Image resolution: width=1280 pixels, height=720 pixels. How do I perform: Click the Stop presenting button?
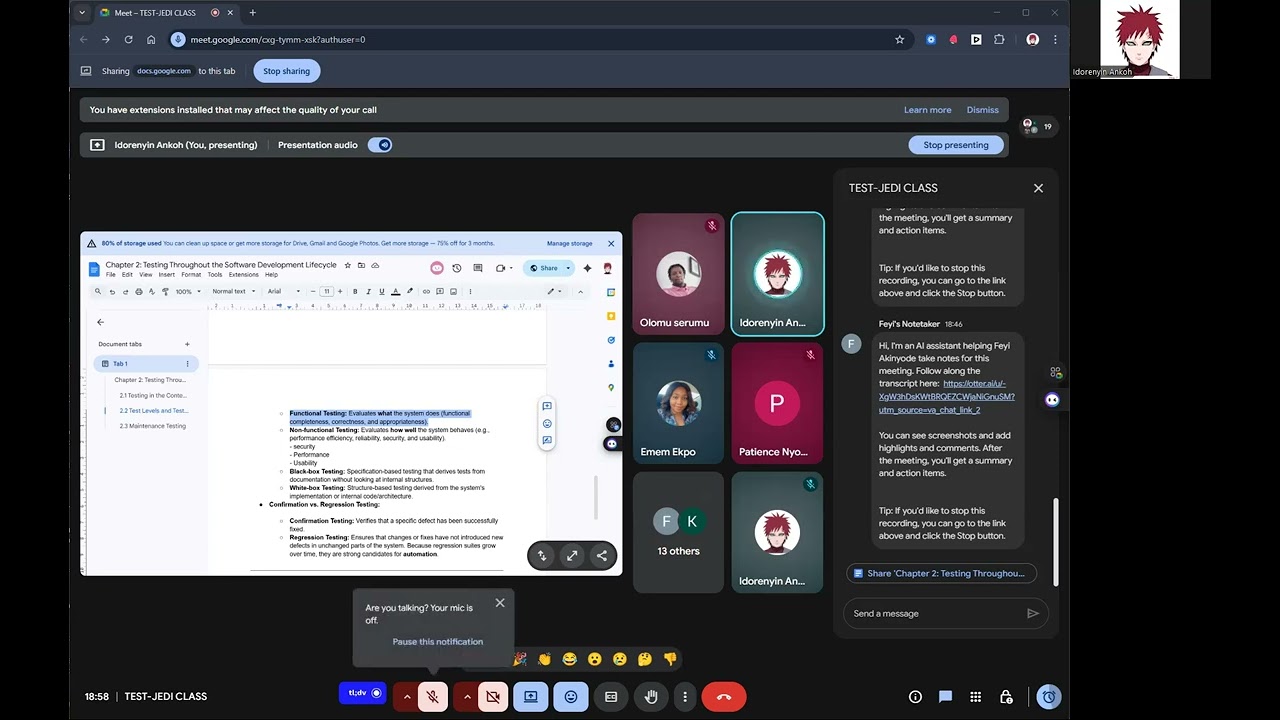click(956, 145)
